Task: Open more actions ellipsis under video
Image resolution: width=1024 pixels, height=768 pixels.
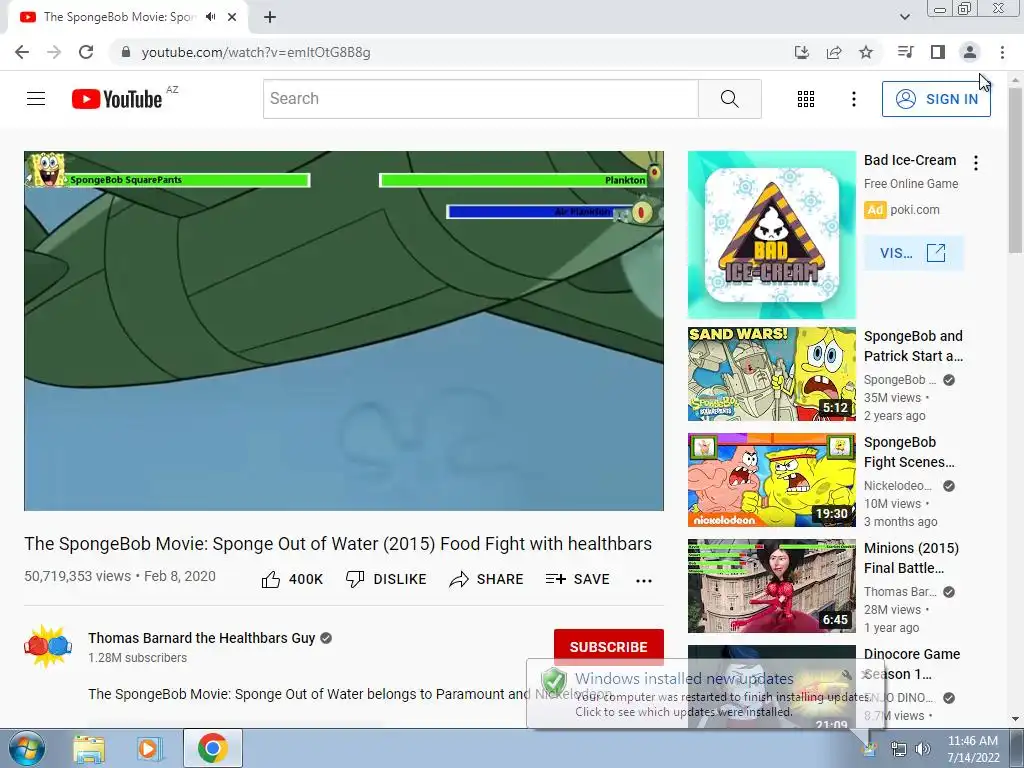Action: pyautogui.click(x=644, y=581)
